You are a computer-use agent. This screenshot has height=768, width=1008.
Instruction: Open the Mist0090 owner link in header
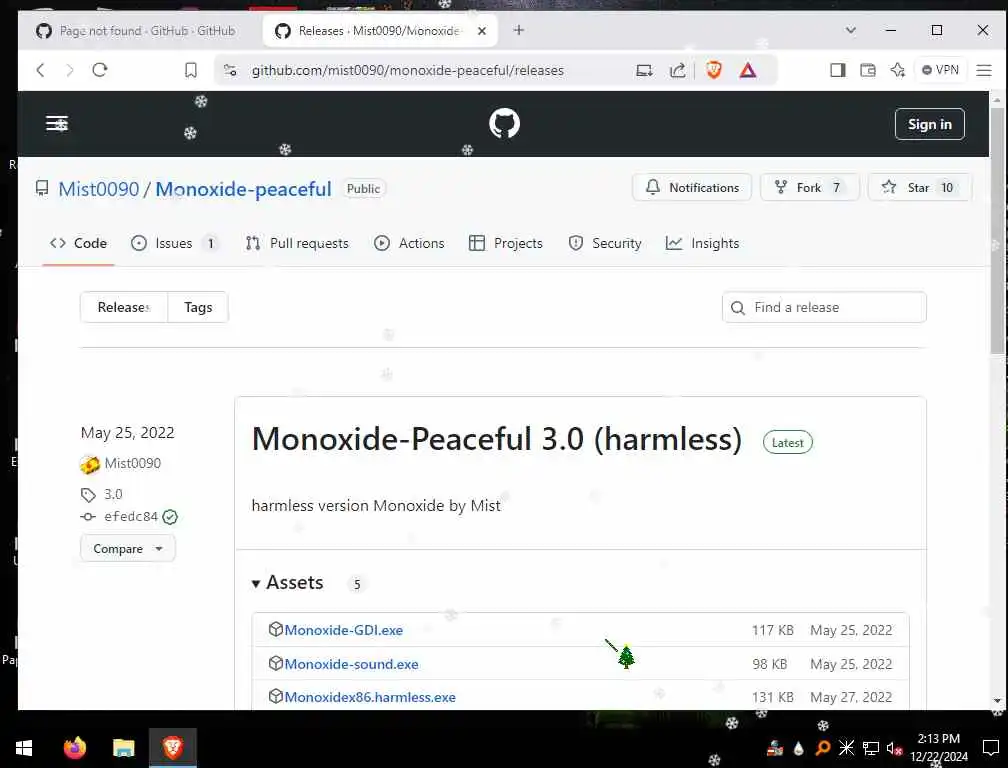98,189
